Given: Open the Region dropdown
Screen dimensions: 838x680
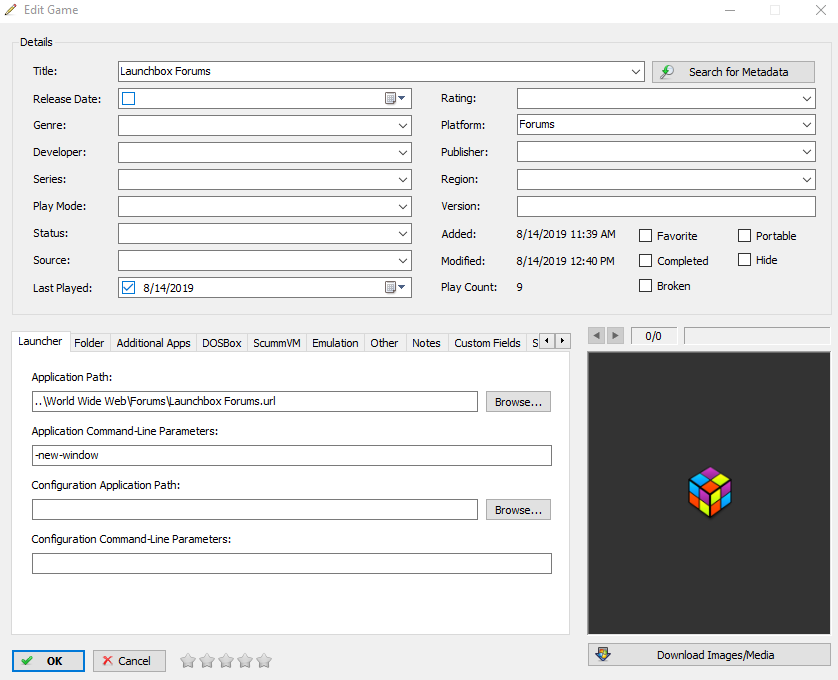Looking at the screenshot, I should coord(807,180).
